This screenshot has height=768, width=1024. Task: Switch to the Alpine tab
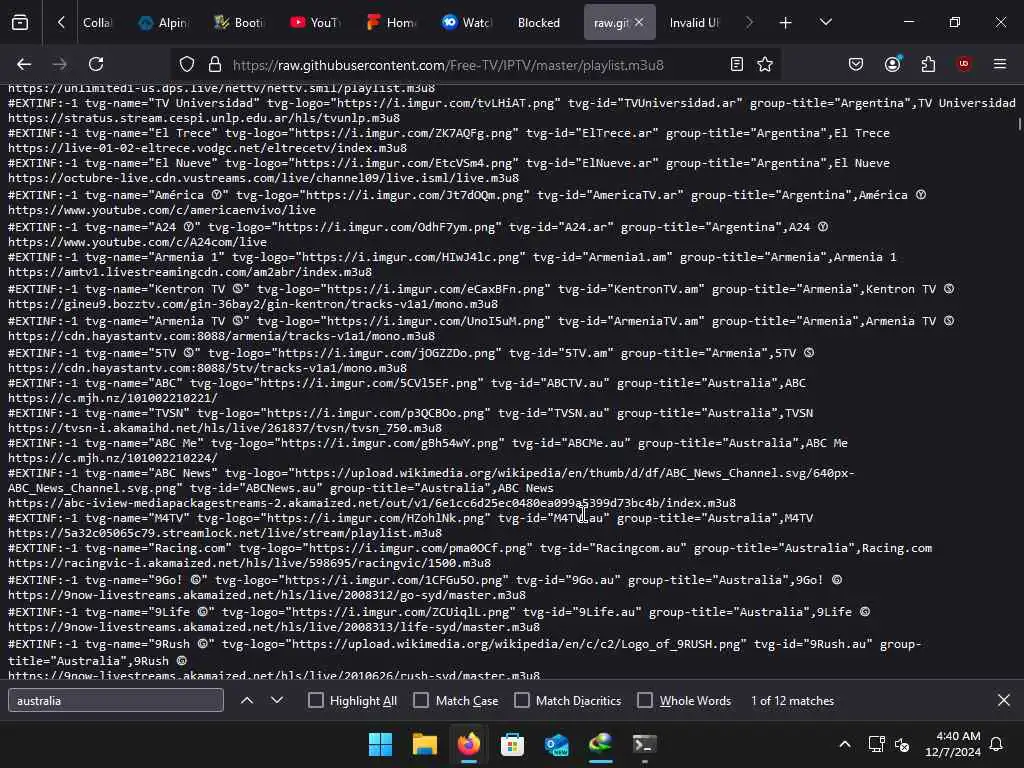pos(163,23)
